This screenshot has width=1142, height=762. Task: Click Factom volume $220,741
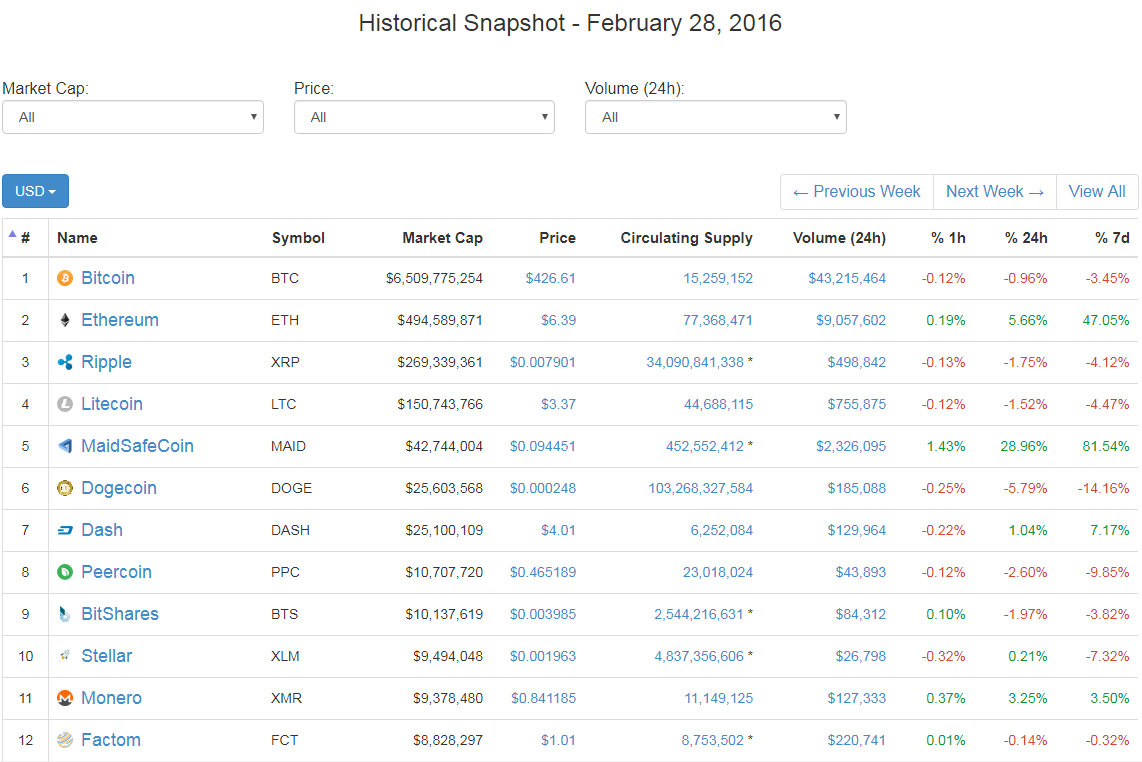point(856,740)
